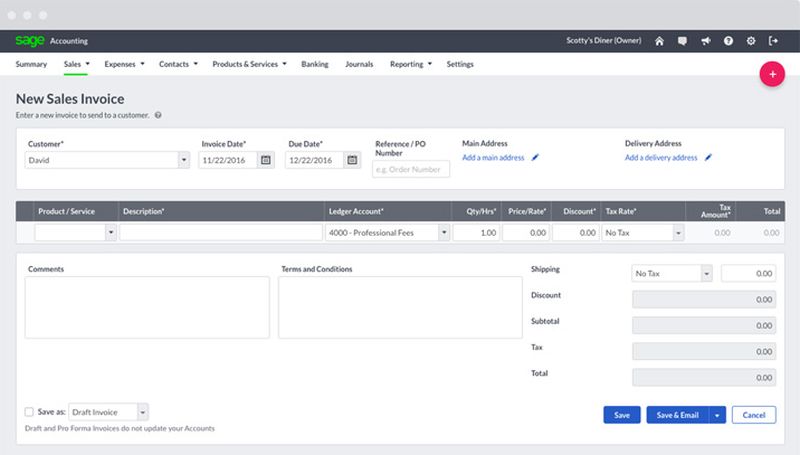The image size is (800, 455).
Task: Tick the Save as checkbox
Action: (x=29, y=412)
